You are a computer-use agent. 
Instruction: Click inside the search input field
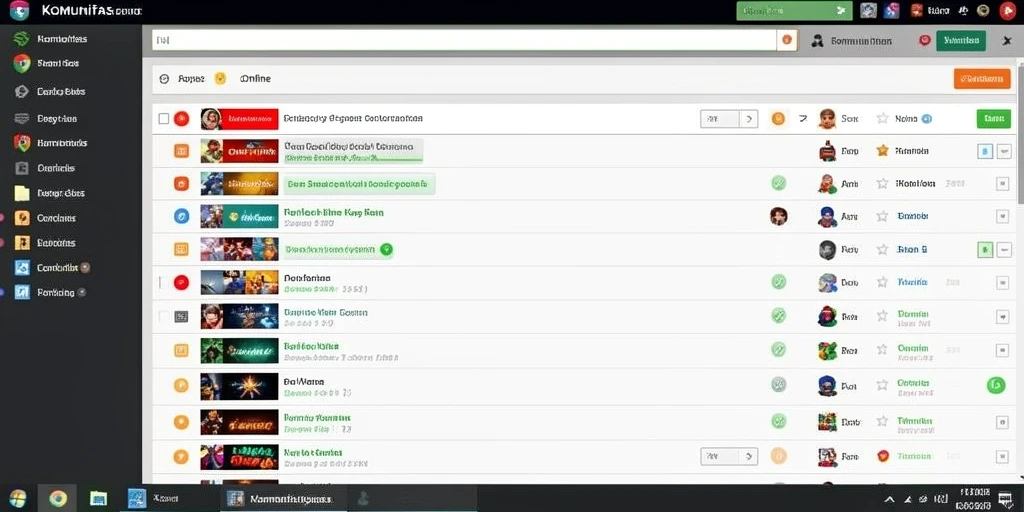tap(464, 40)
